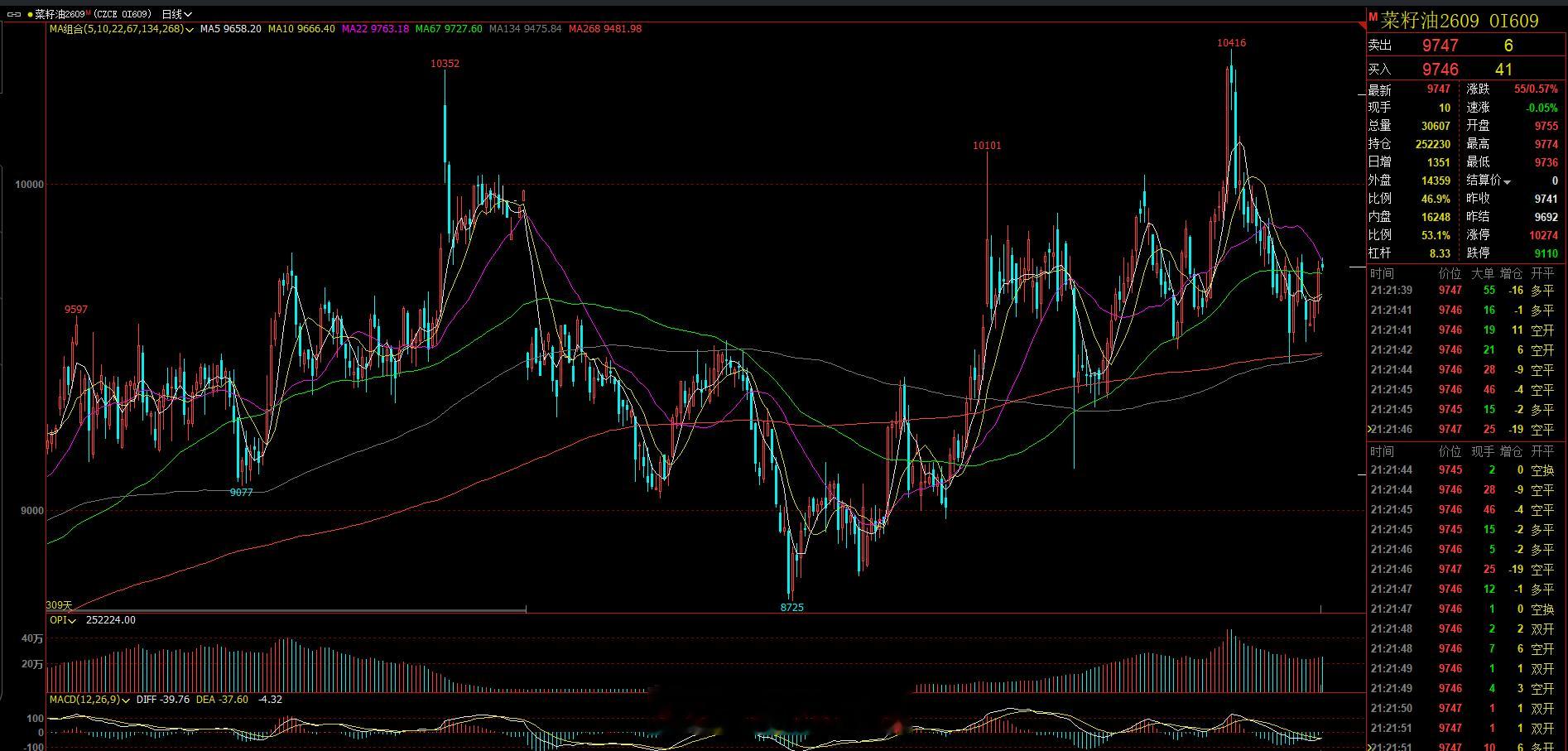Open the 结算价 dropdown arrow
This screenshot has height=751, width=1568.
click(x=1507, y=181)
